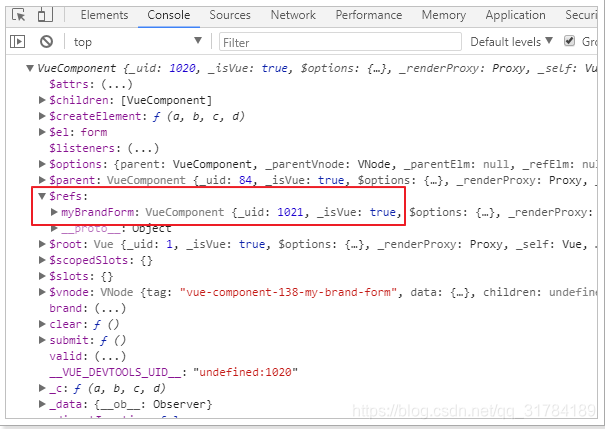The image size is (605, 429).
Task: Select the "vue-component-138-my-brand-form" tag string
Action: coord(289,292)
